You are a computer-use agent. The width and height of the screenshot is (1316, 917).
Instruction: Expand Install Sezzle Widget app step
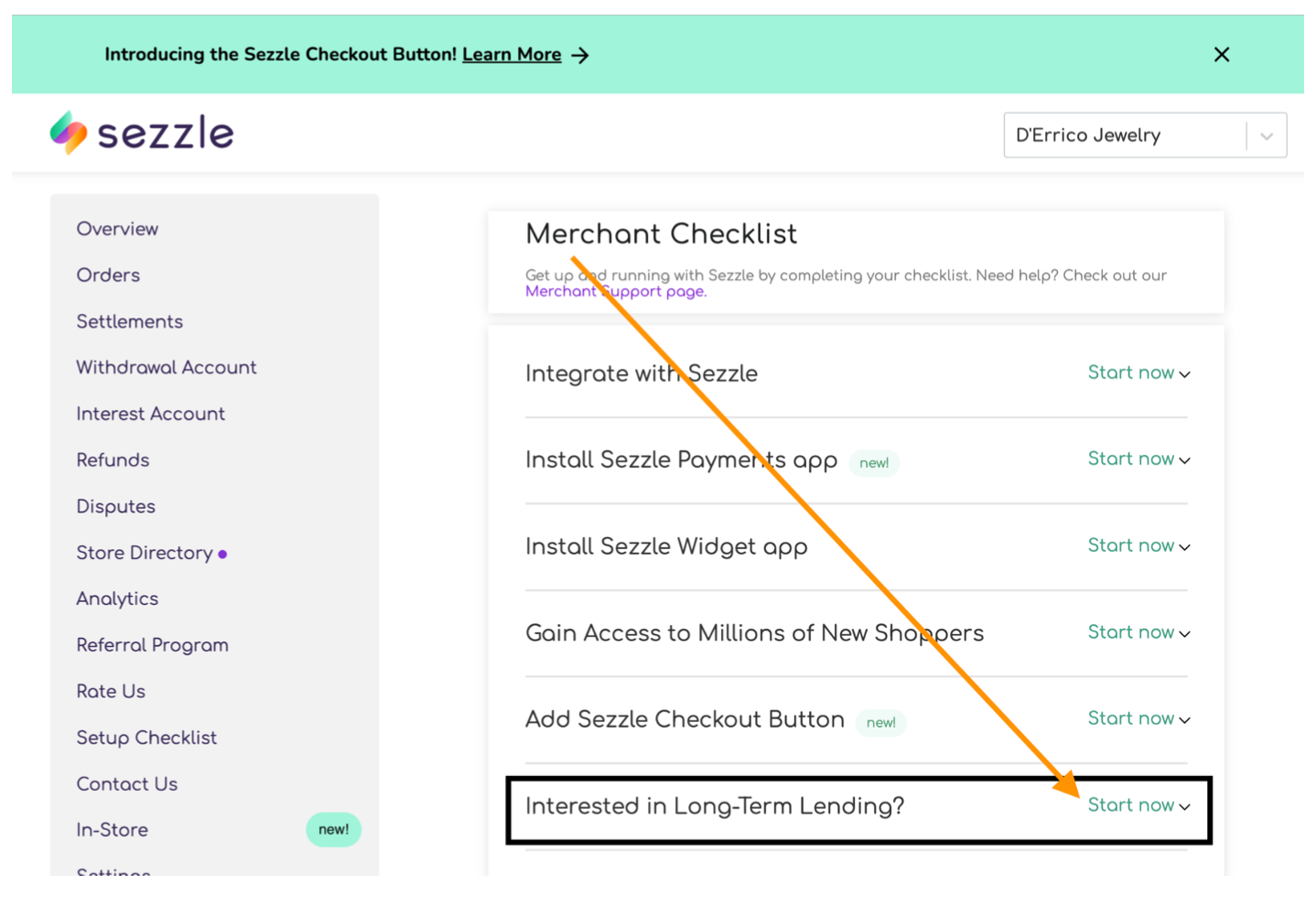pos(1138,546)
